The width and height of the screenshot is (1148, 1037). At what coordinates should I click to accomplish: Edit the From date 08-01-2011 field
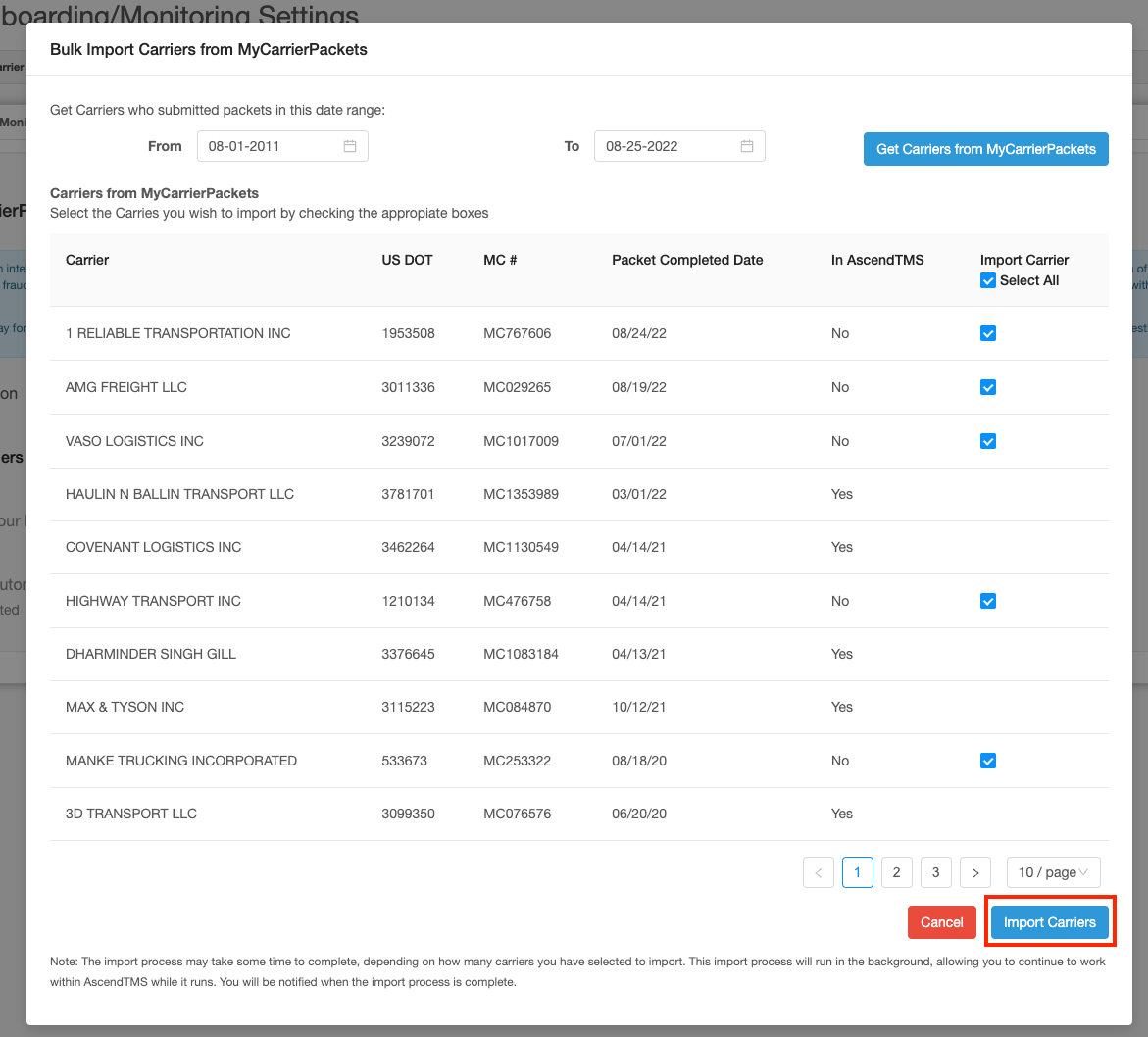coord(282,146)
